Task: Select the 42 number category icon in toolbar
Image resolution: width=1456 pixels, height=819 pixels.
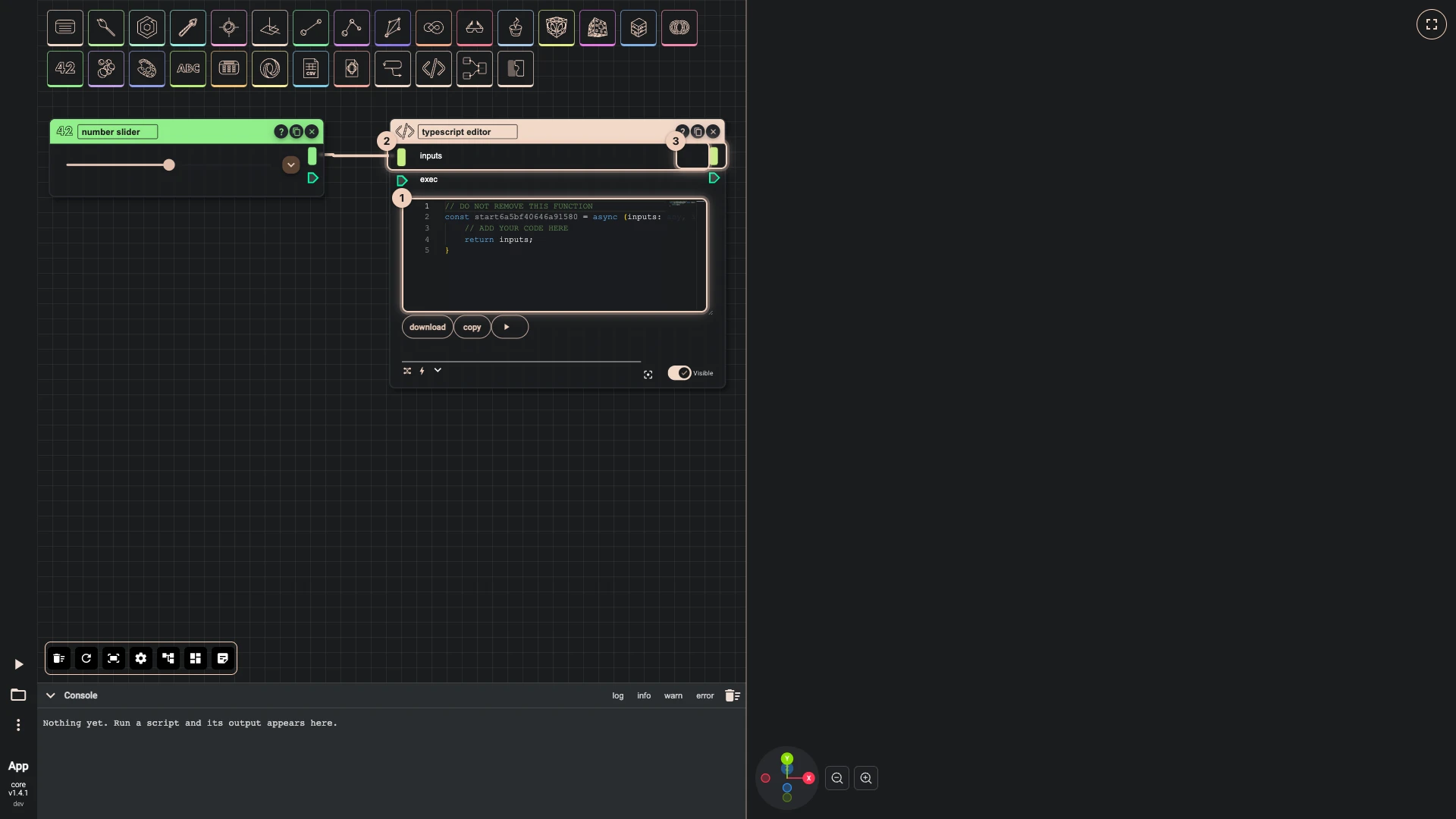Action: tap(65, 68)
